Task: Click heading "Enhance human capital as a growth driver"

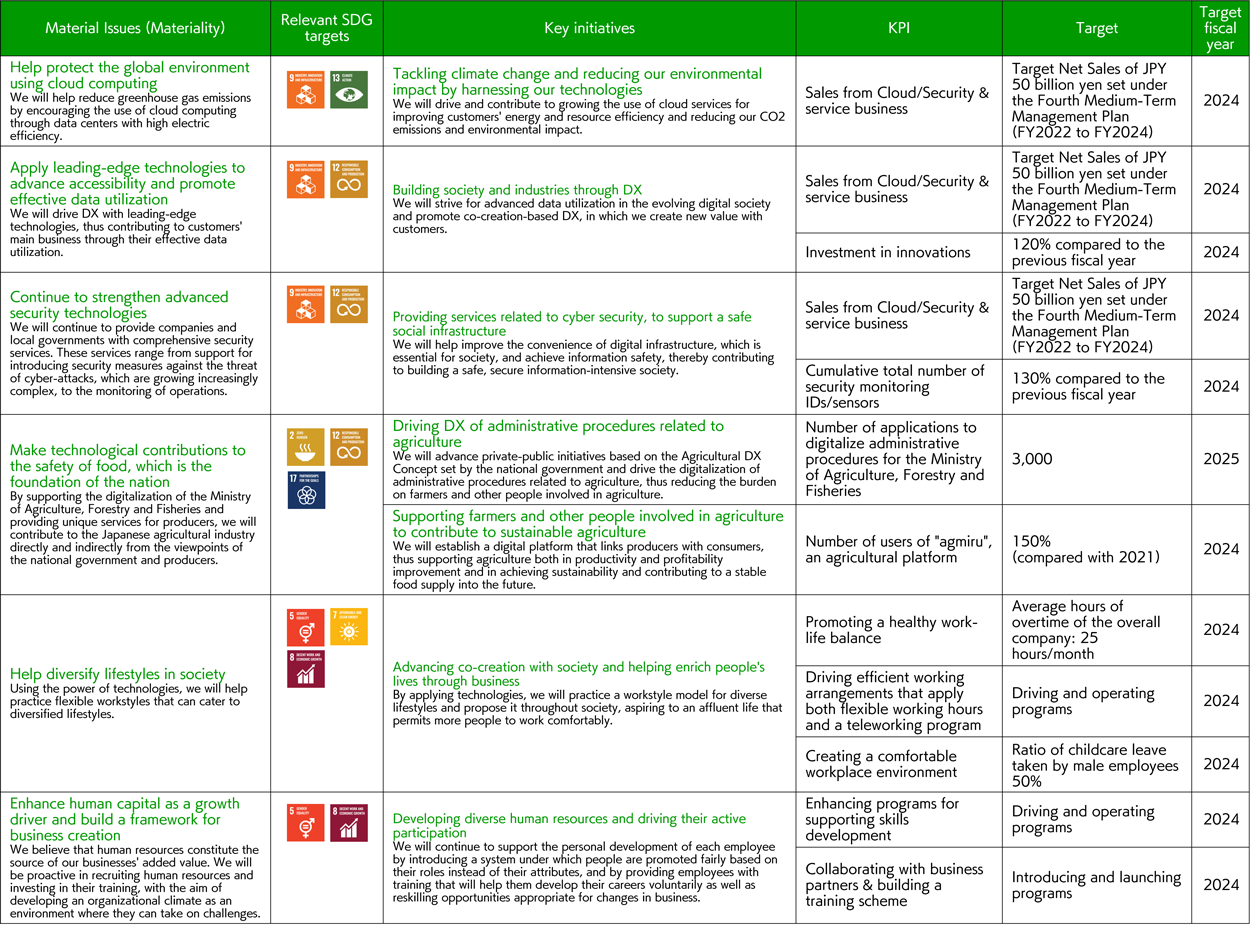Action: tap(125, 819)
